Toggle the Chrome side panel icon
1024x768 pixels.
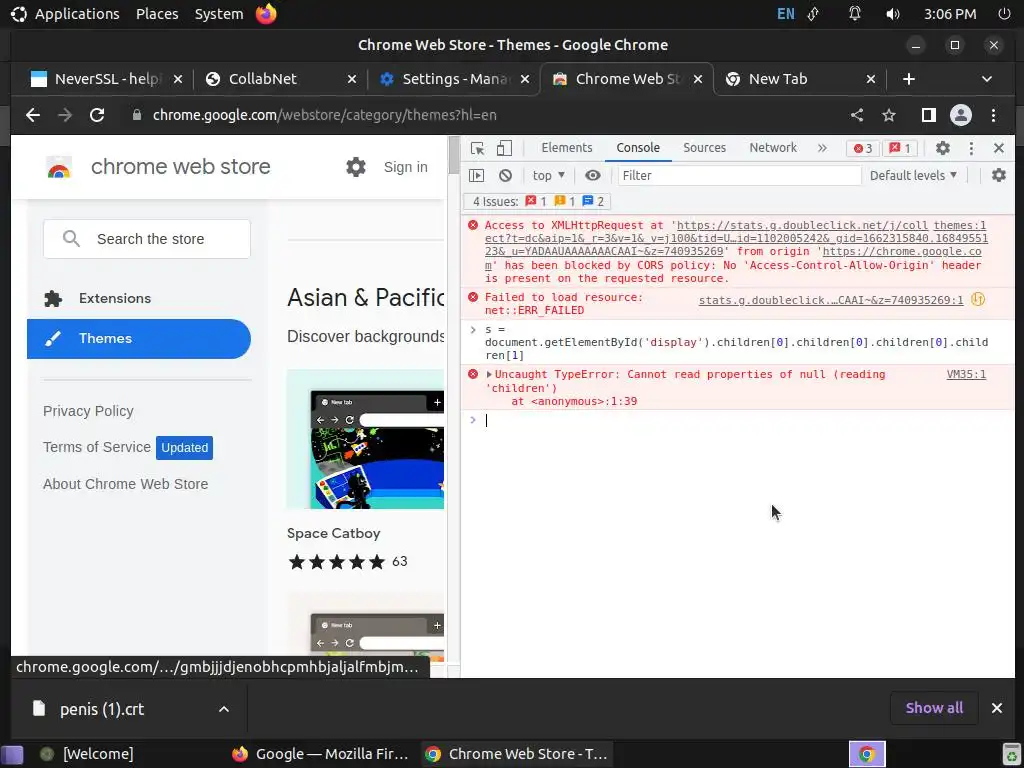[x=928, y=115]
